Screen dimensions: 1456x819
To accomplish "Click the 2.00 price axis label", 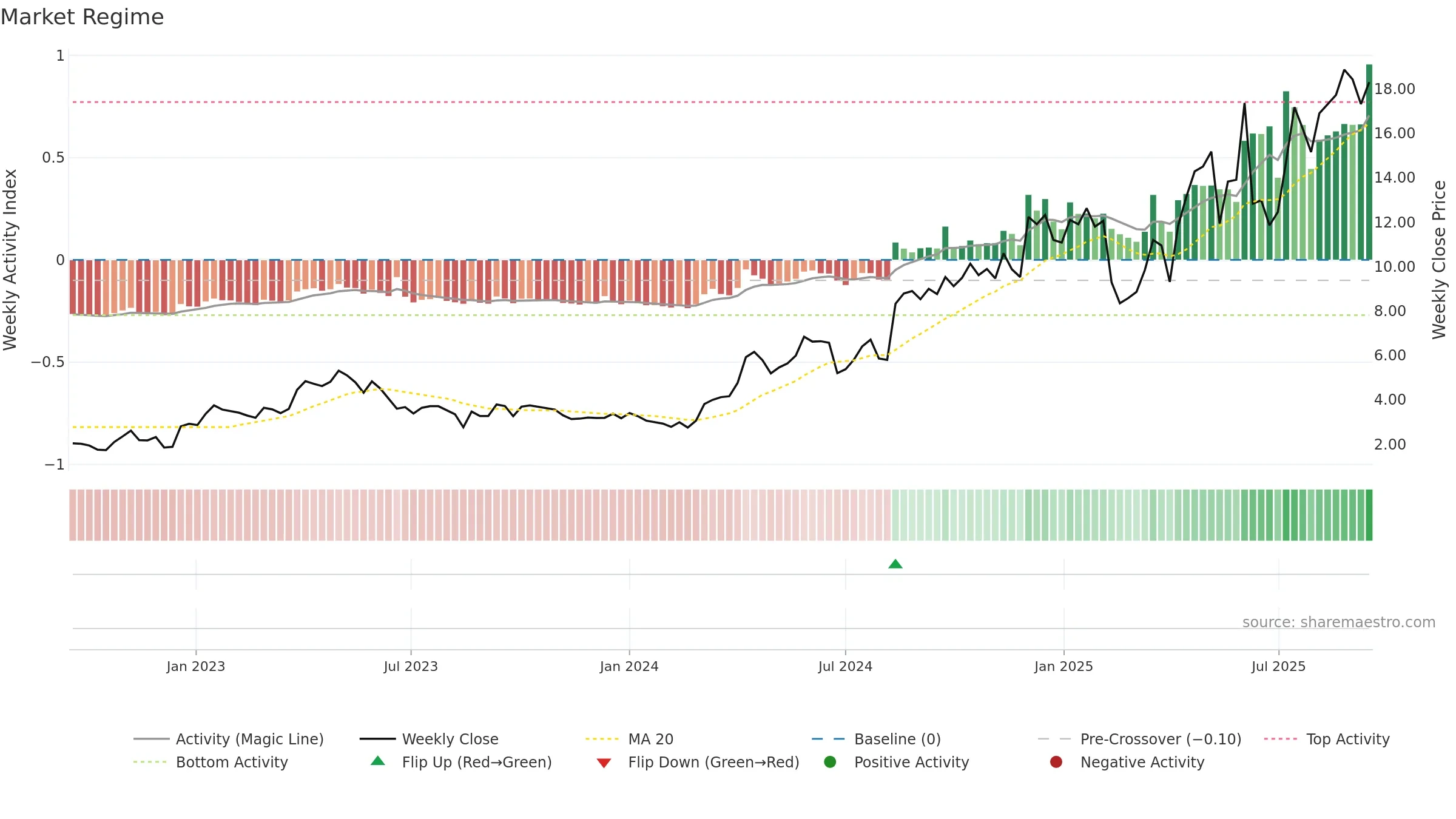I will [1390, 445].
